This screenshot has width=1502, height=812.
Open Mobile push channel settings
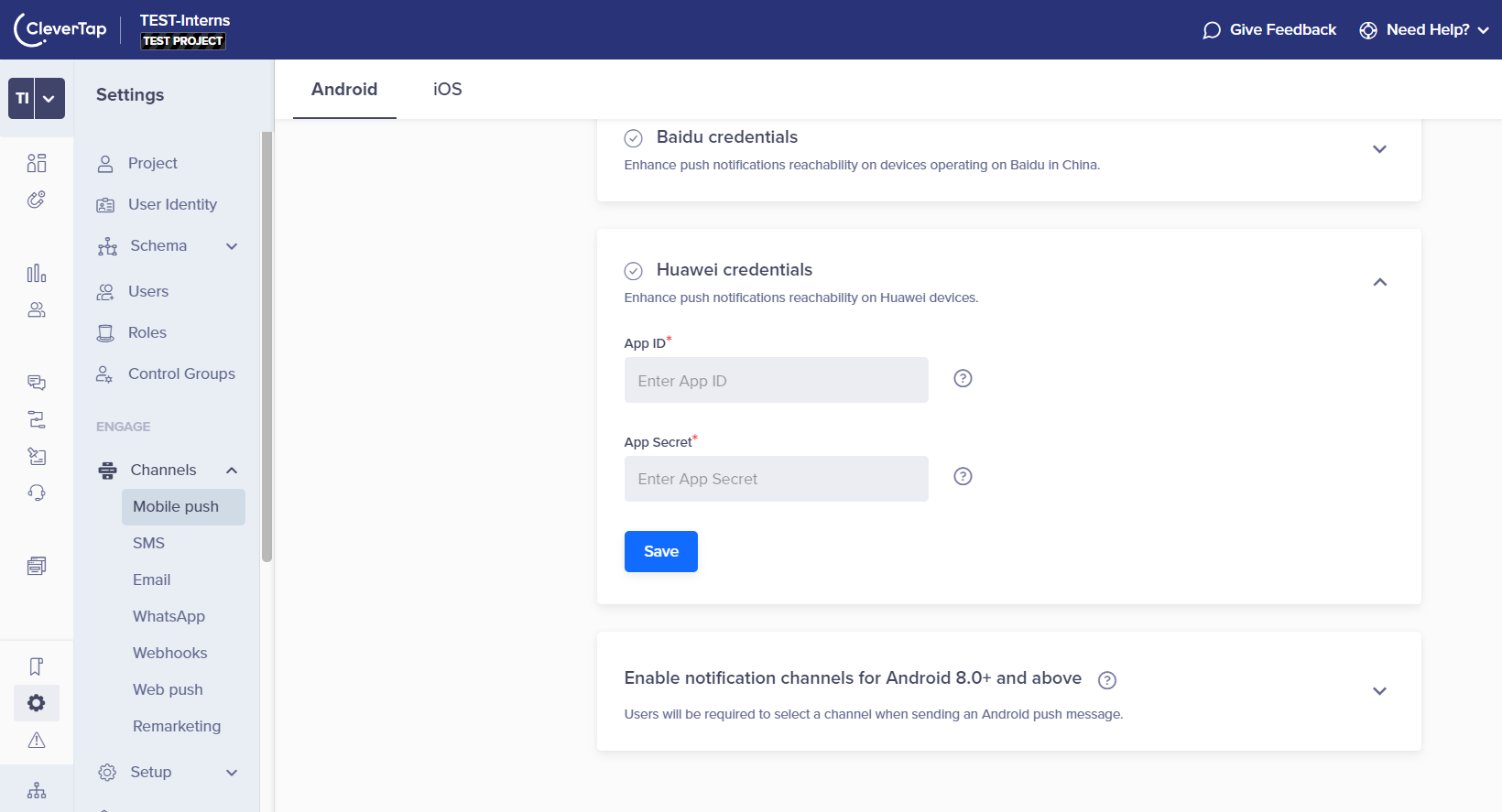click(x=183, y=507)
